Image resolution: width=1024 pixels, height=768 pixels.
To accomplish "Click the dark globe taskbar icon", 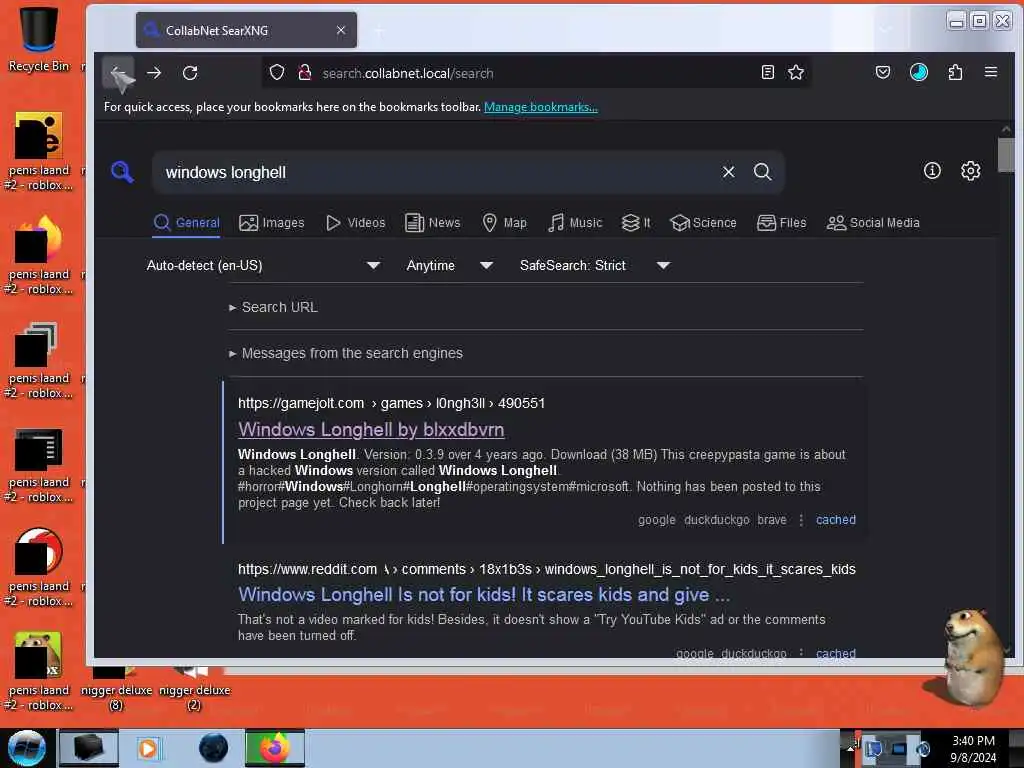I will [x=213, y=748].
